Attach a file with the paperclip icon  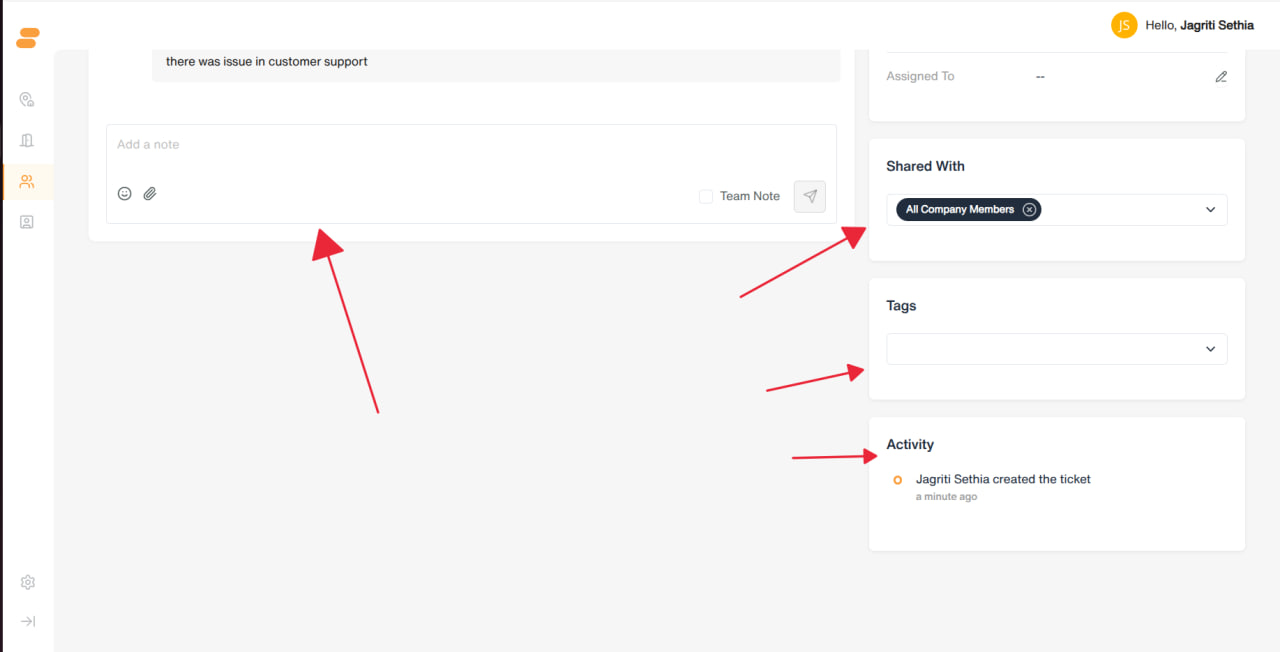tap(150, 194)
